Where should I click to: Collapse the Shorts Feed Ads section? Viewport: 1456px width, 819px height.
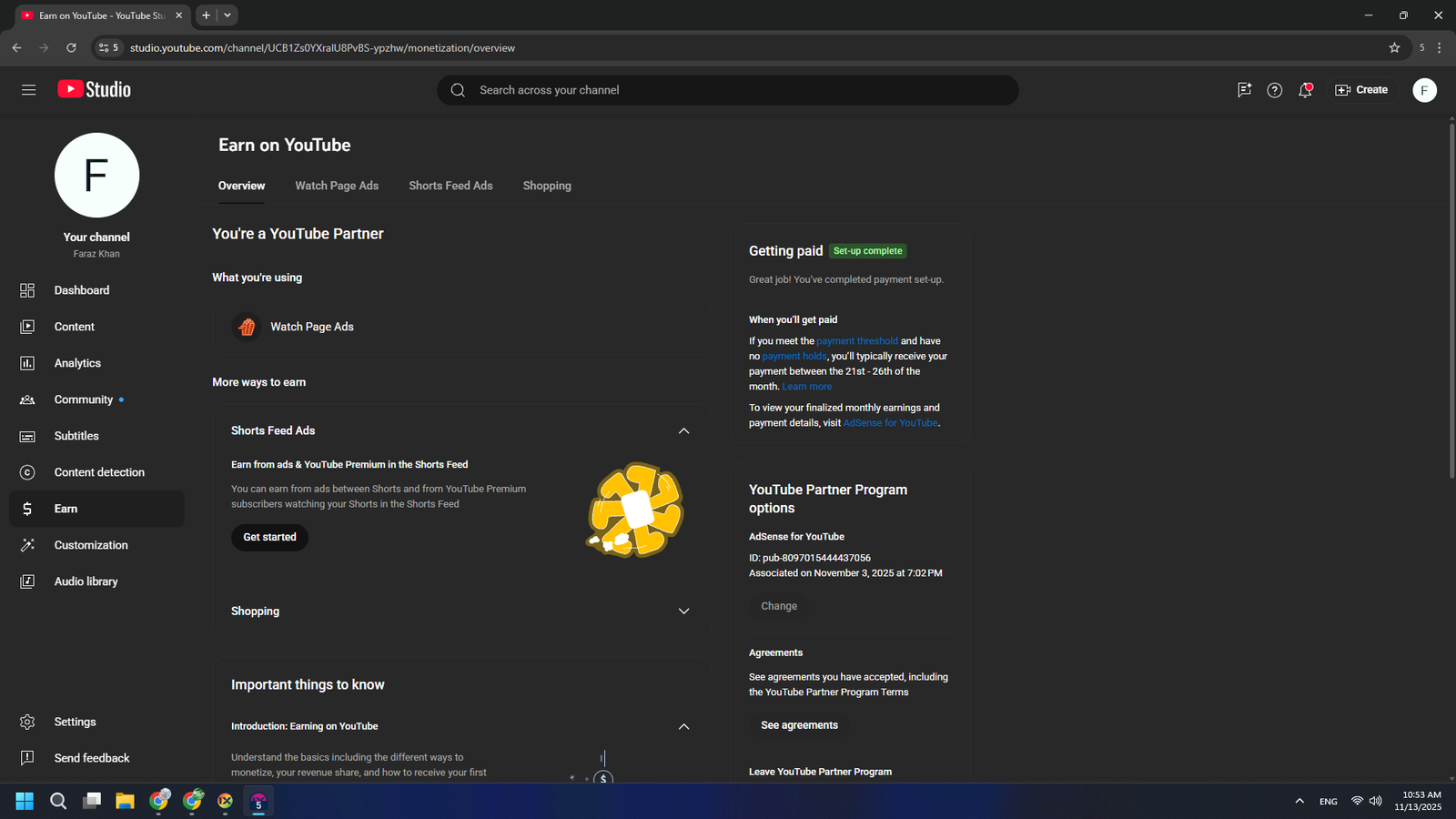[683, 430]
